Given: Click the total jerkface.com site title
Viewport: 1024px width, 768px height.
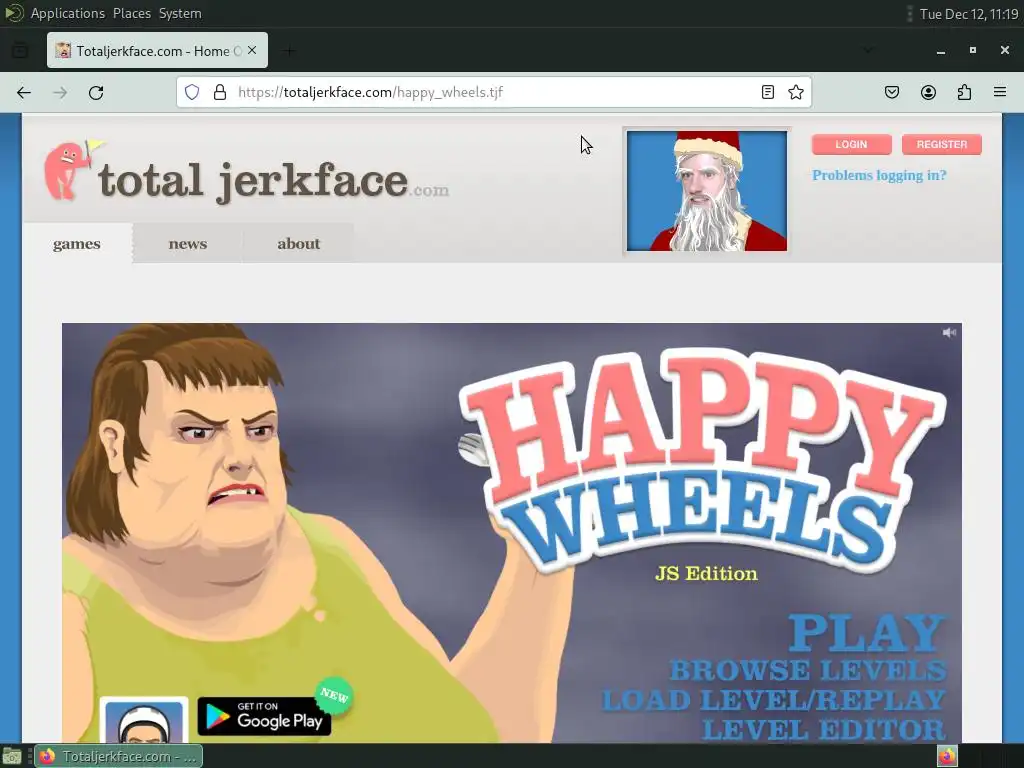Looking at the screenshot, I should (274, 181).
